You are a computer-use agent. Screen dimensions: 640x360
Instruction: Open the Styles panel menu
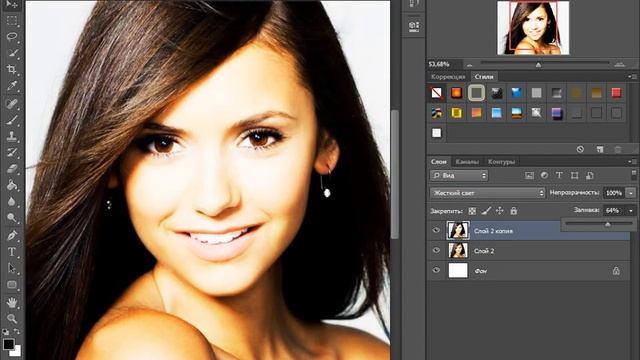tap(633, 76)
